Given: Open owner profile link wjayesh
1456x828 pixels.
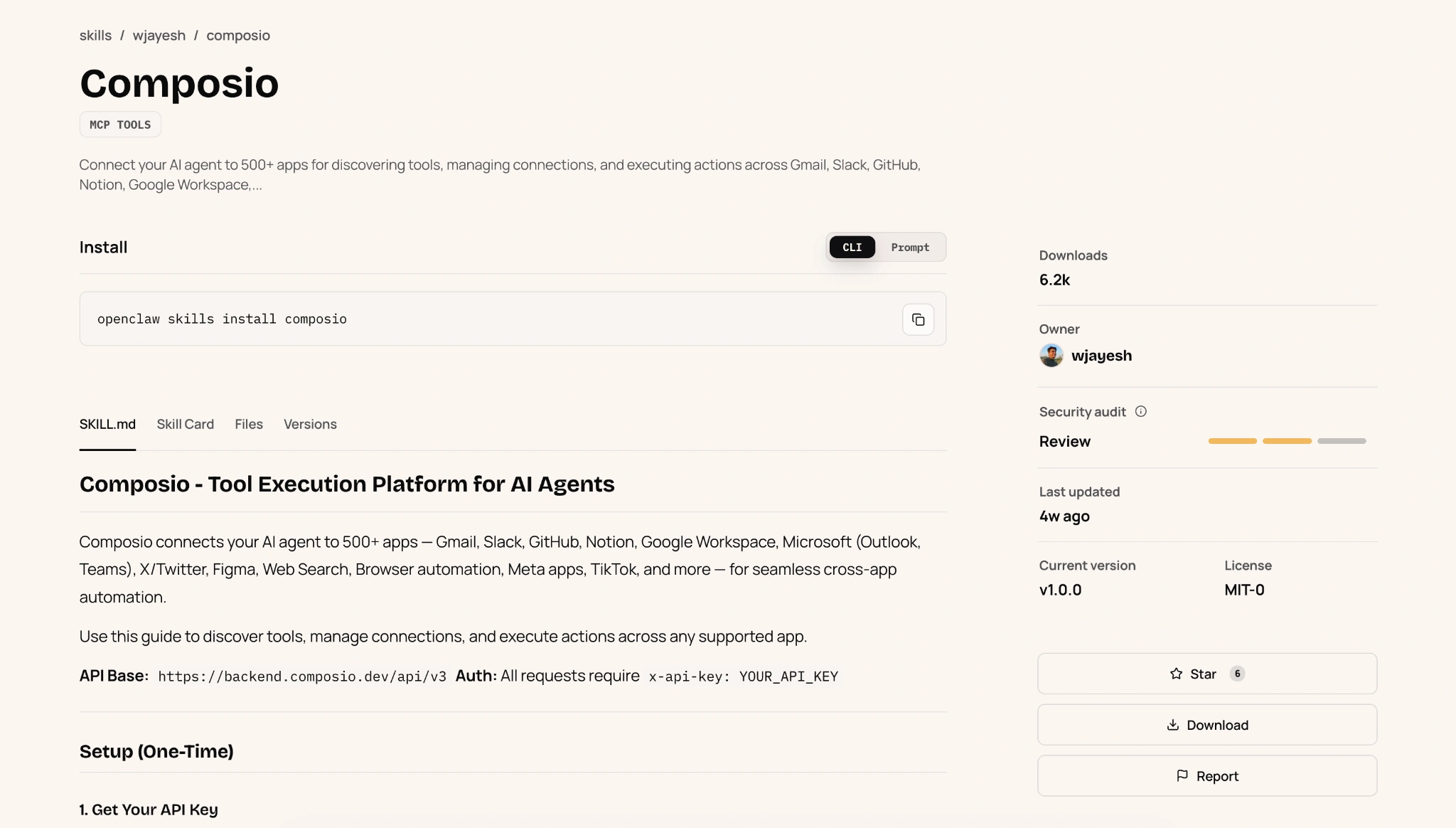Looking at the screenshot, I should coord(1101,356).
